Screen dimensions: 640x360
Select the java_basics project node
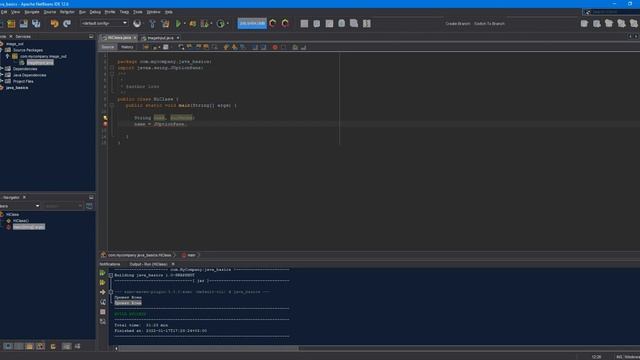point(17,88)
